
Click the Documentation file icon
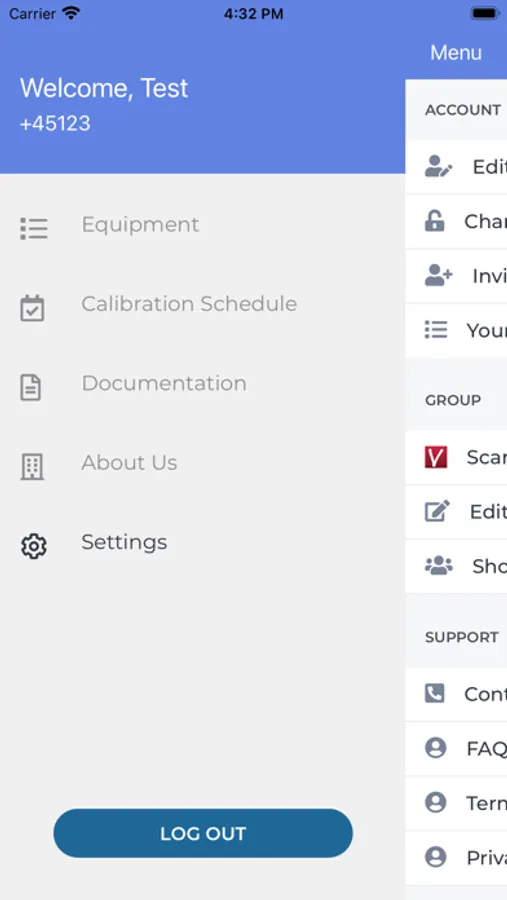(31, 387)
